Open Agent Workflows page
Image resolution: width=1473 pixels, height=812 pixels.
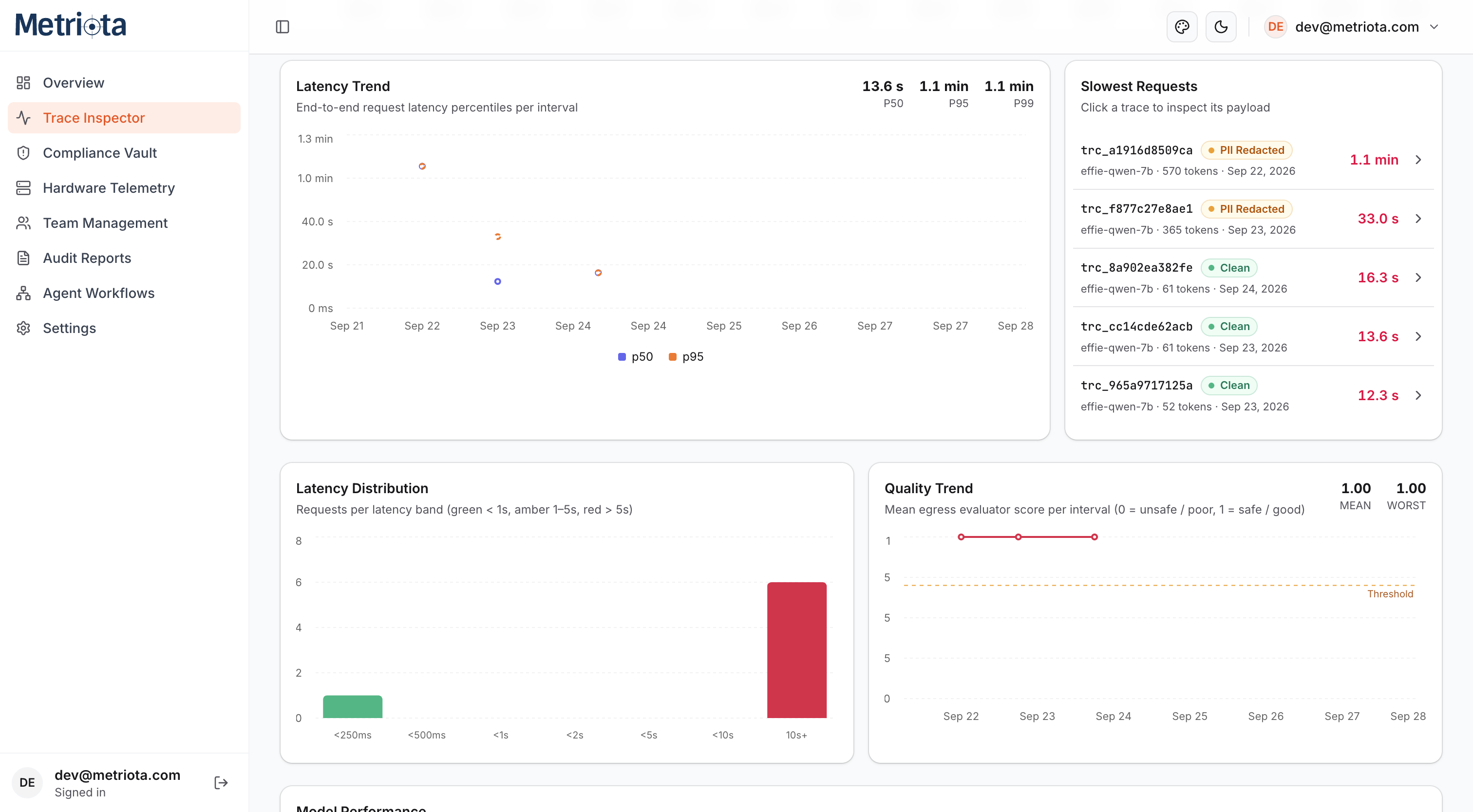point(124,293)
